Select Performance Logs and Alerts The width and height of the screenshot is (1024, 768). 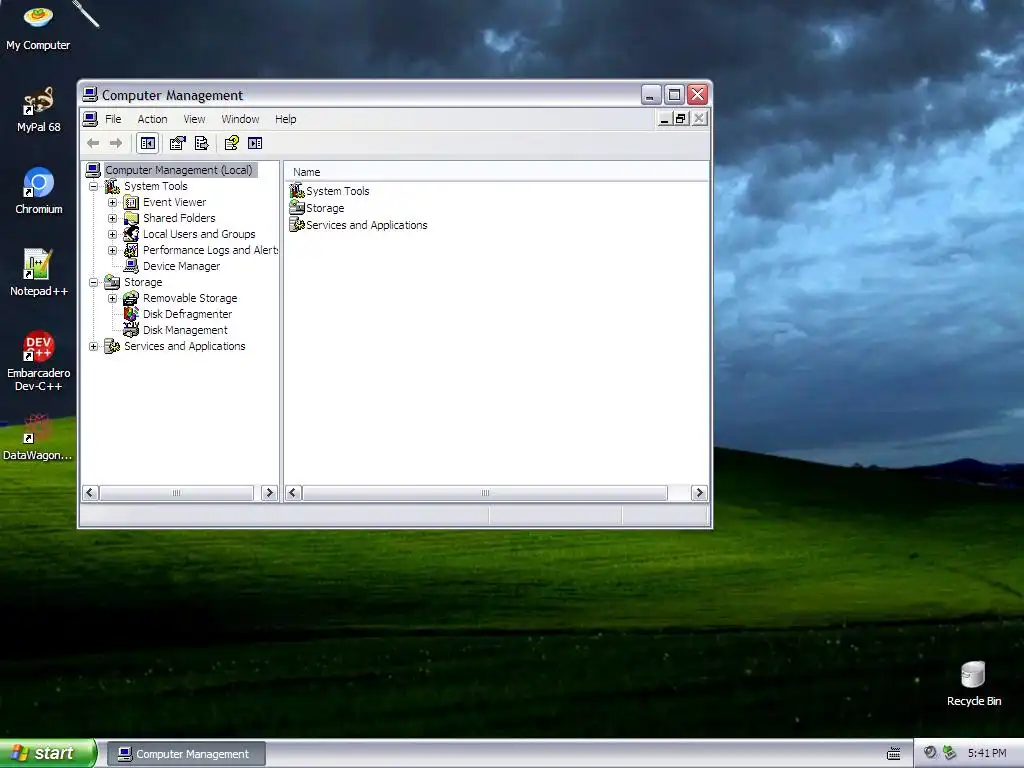210,250
